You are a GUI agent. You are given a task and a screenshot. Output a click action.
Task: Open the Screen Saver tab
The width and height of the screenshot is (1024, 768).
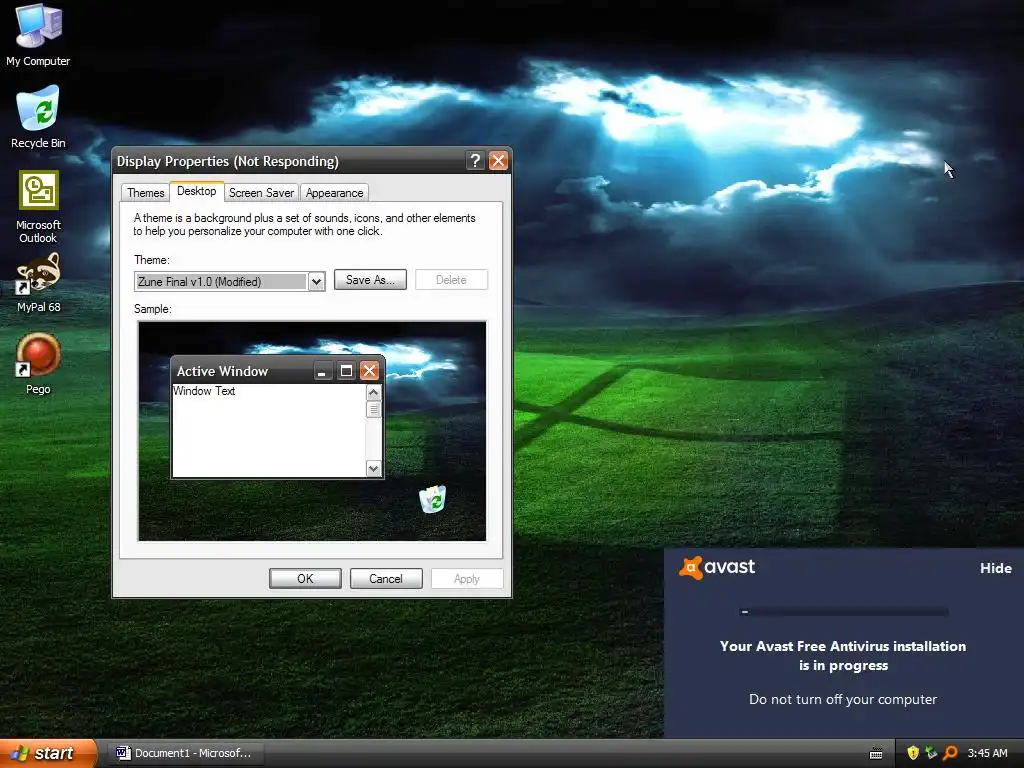261,193
